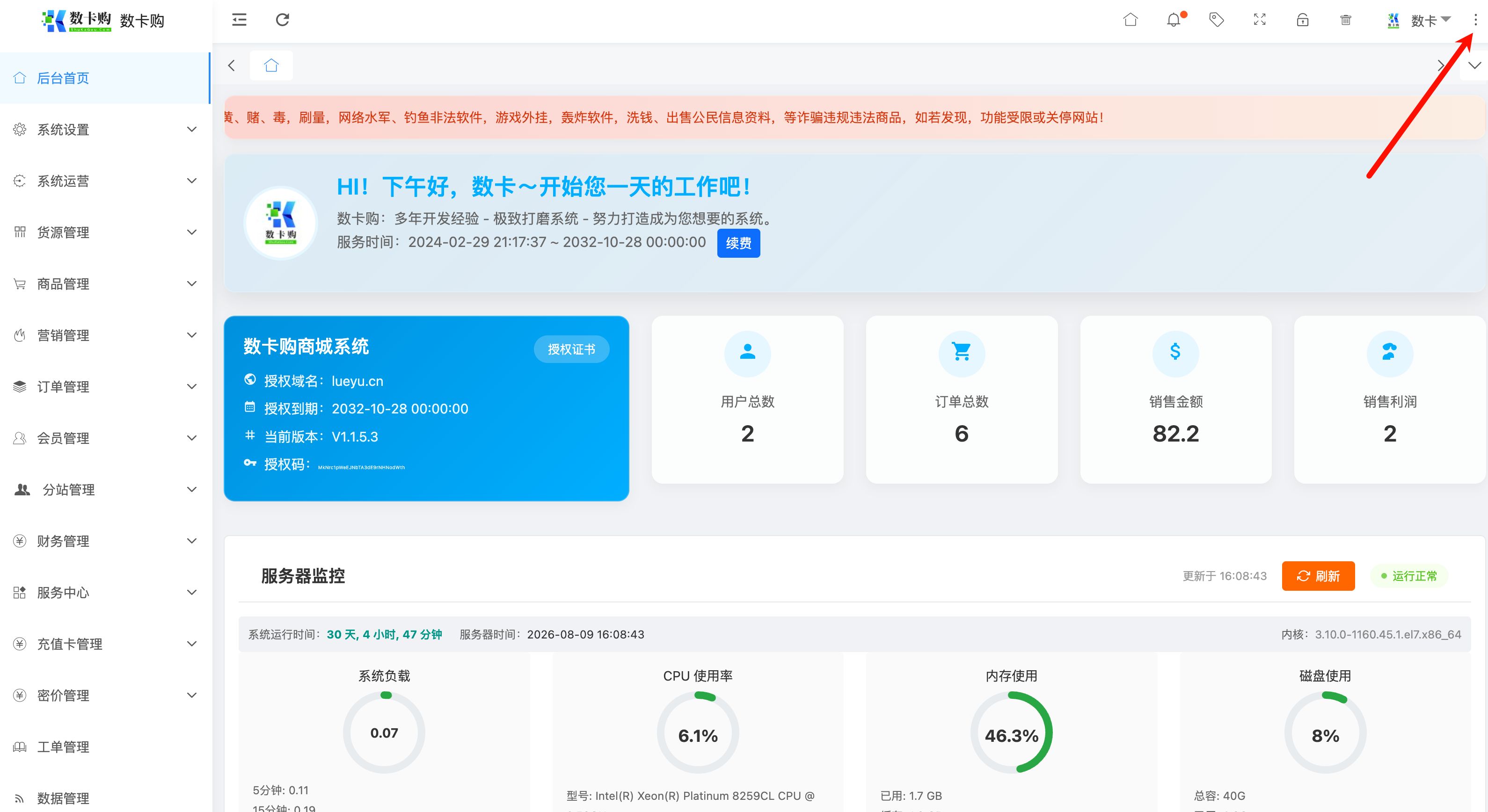Click the 授权码 key icon

[249, 463]
